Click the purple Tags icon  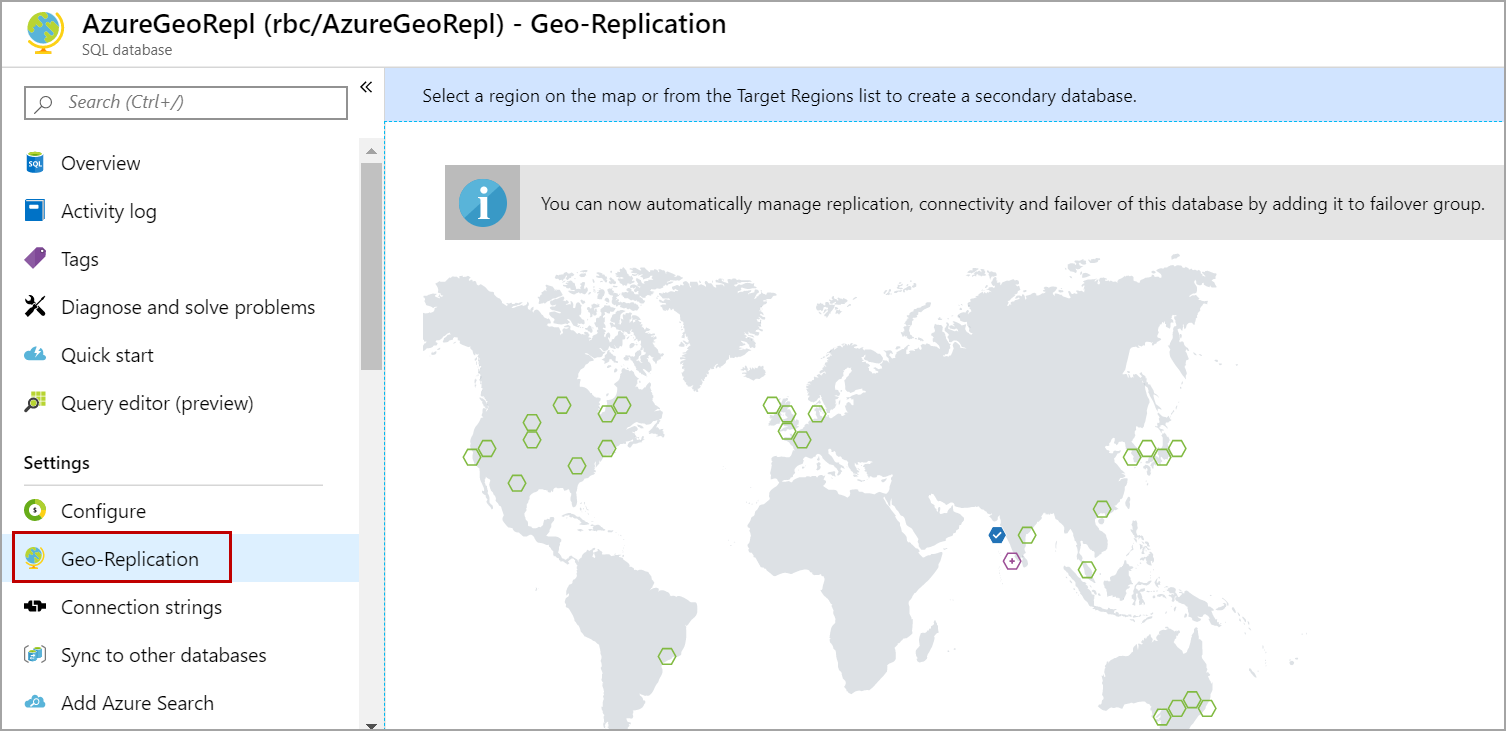[x=35, y=259]
